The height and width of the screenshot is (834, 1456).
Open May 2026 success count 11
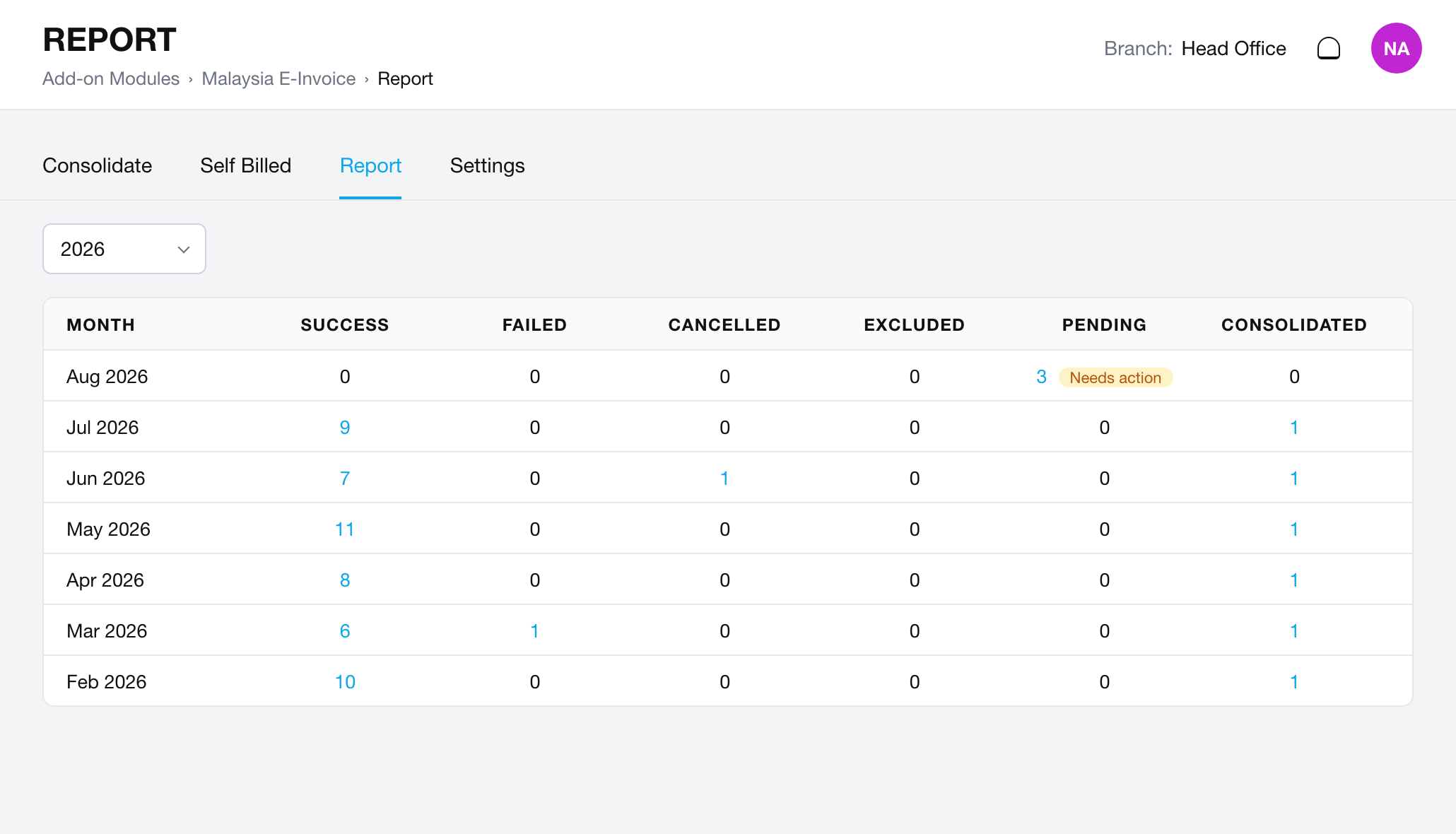tap(345, 529)
